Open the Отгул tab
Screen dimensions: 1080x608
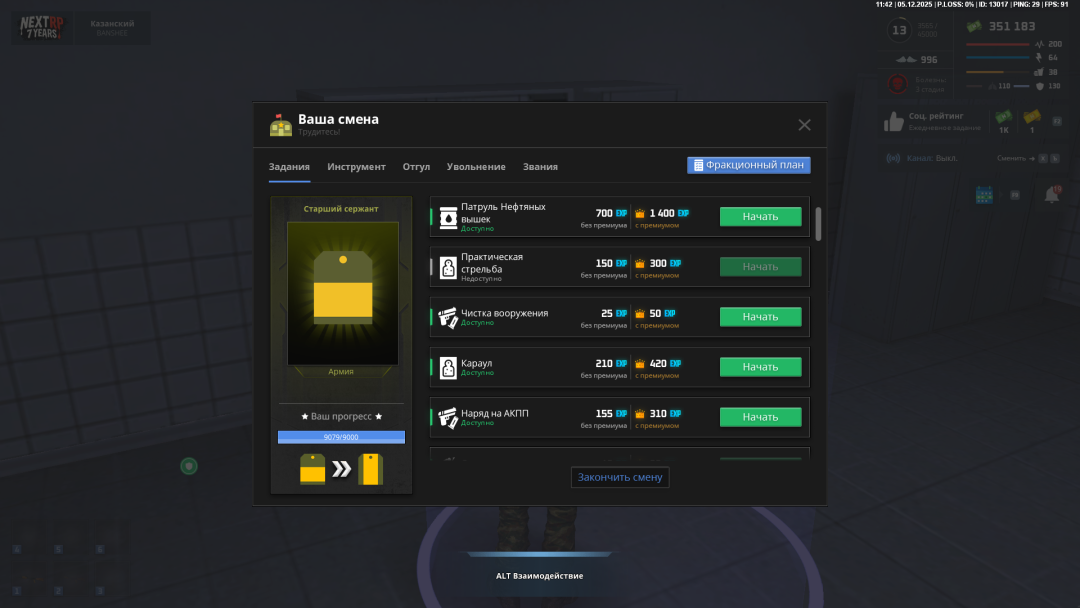click(416, 167)
